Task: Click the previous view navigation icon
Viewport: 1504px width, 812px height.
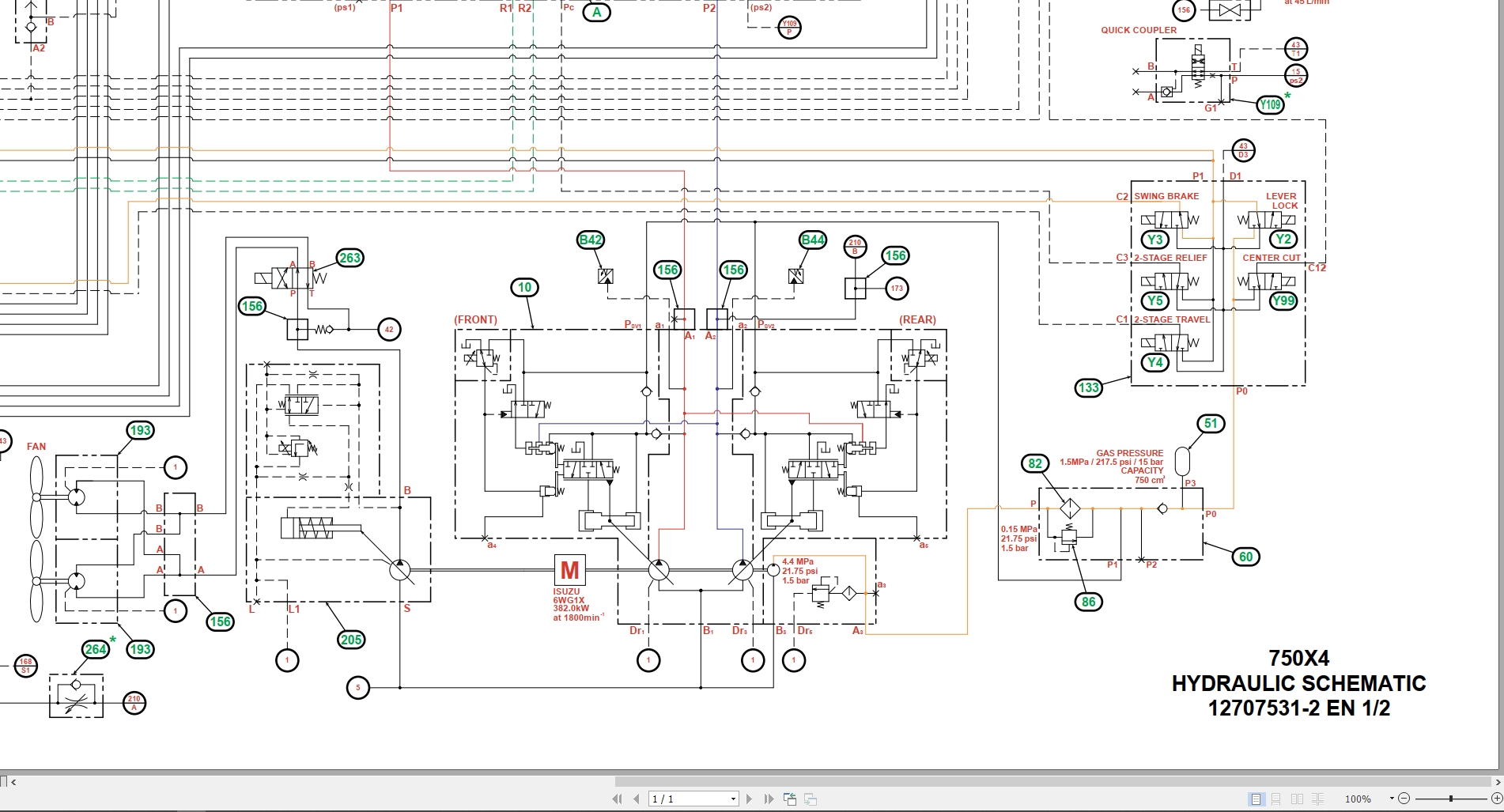Action: tap(790, 799)
